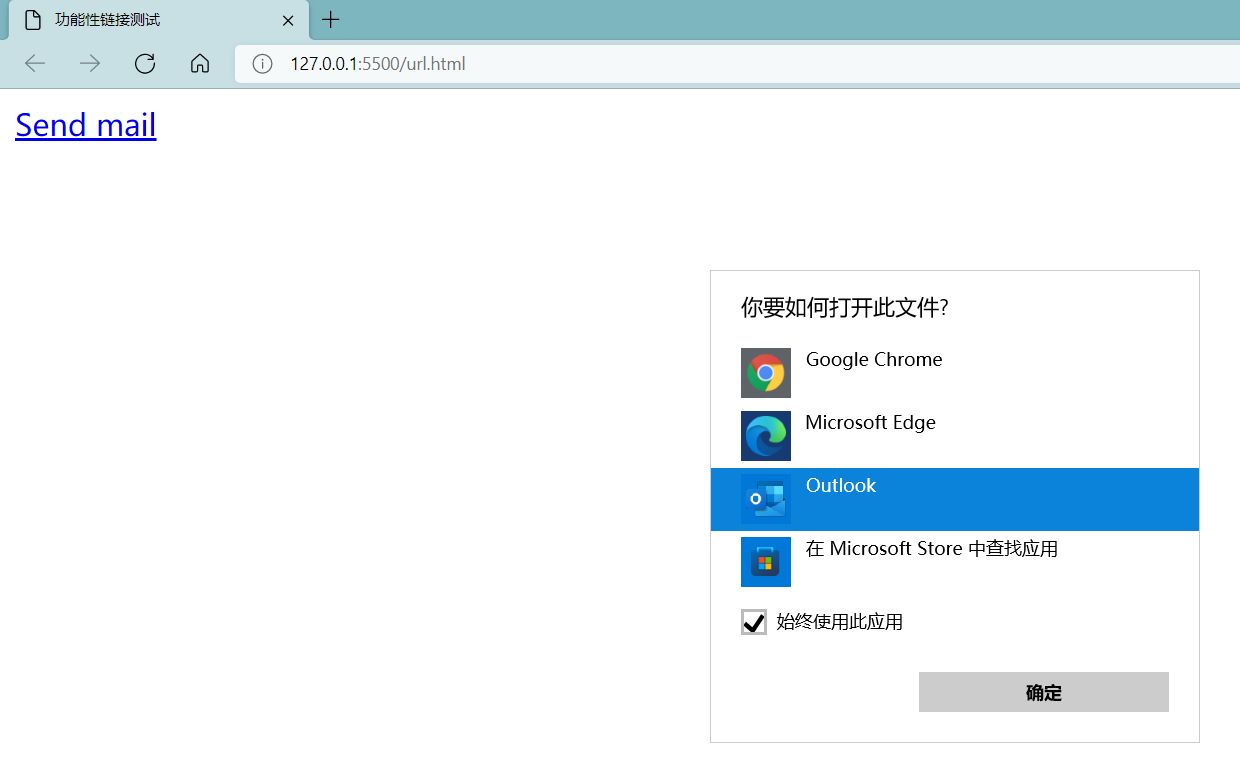
Task: Click the browser forward arrow
Action: [x=90, y=64]
